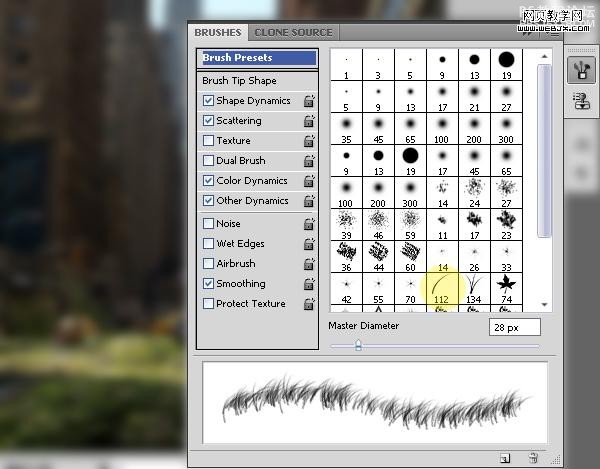Viewport: 600px width, 469px height.
Task: Toggle the lock icon for Other Dynamics
Action: click(x=309, y=201)
